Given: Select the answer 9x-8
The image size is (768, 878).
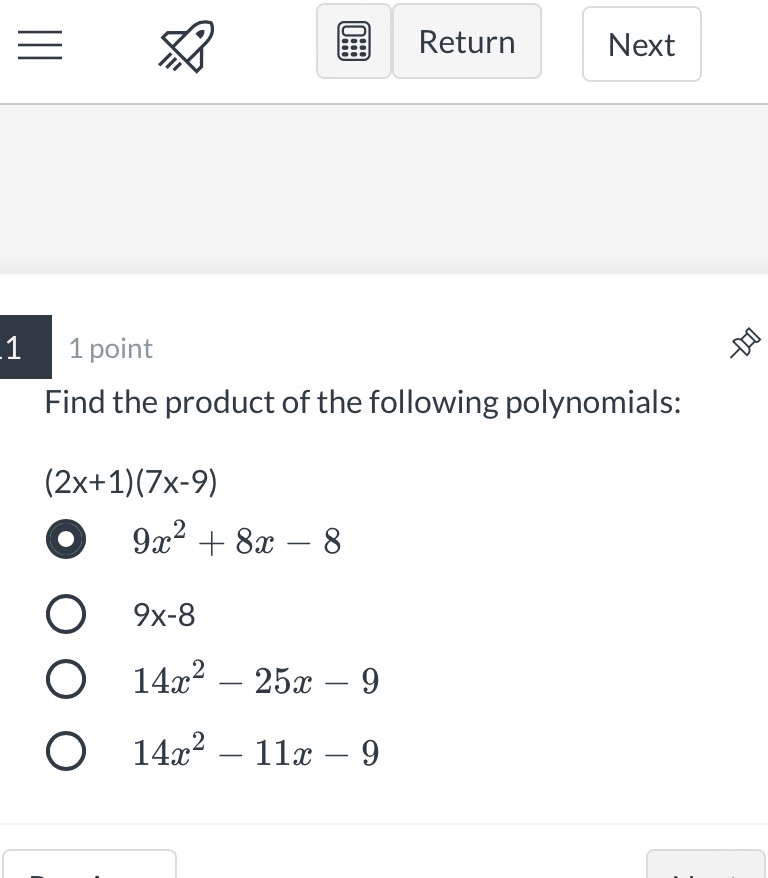Looking at the screenshot, I should click(65, 613).
